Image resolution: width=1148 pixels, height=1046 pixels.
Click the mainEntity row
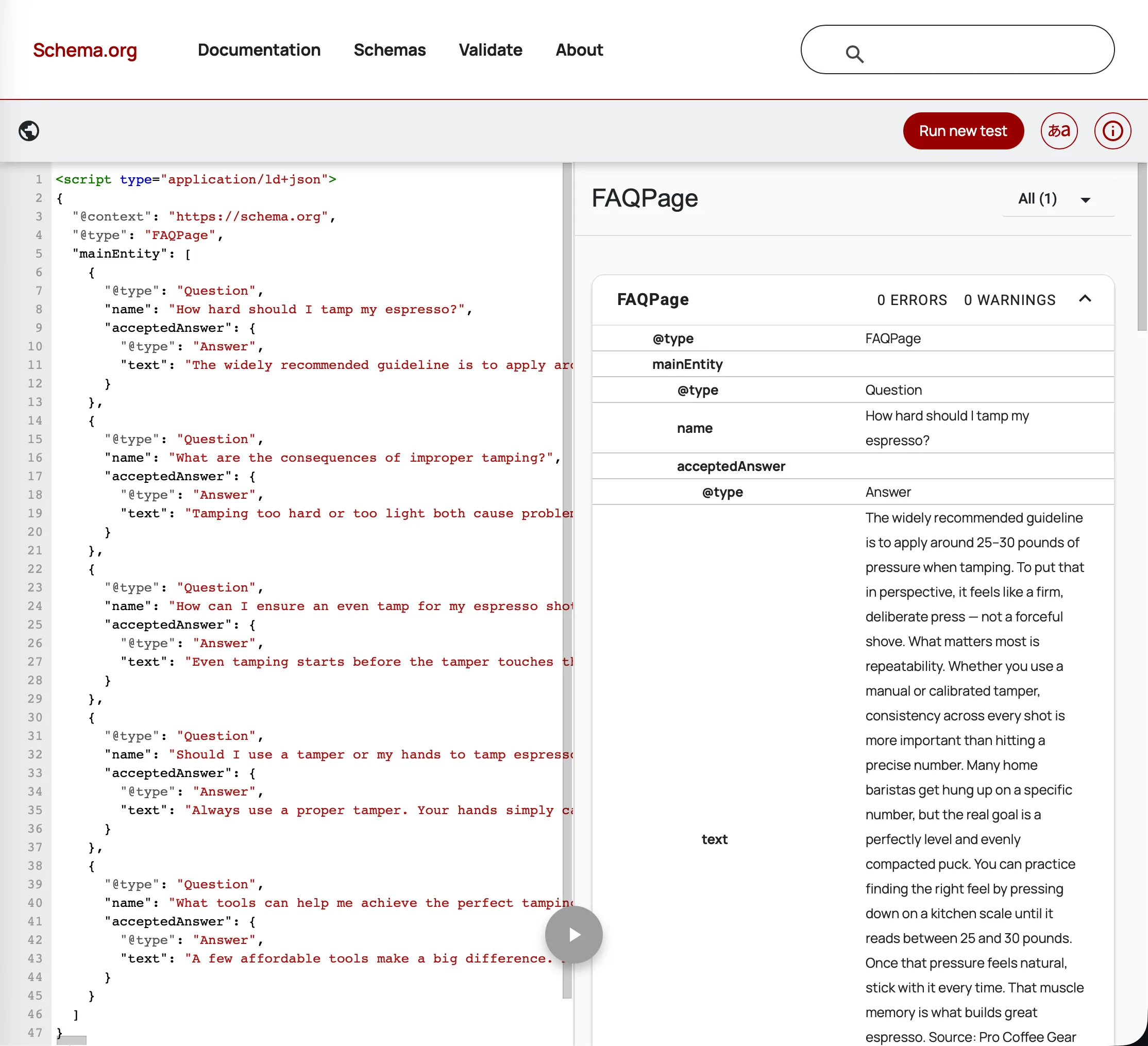[x=853, y=364]
